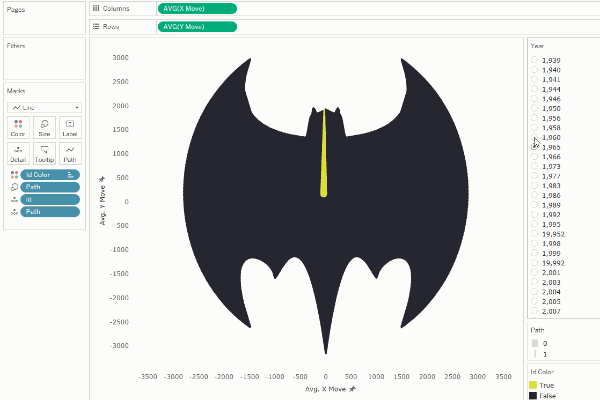
Task: Select year 19,992 radio button
Action: tap(535, 263)
